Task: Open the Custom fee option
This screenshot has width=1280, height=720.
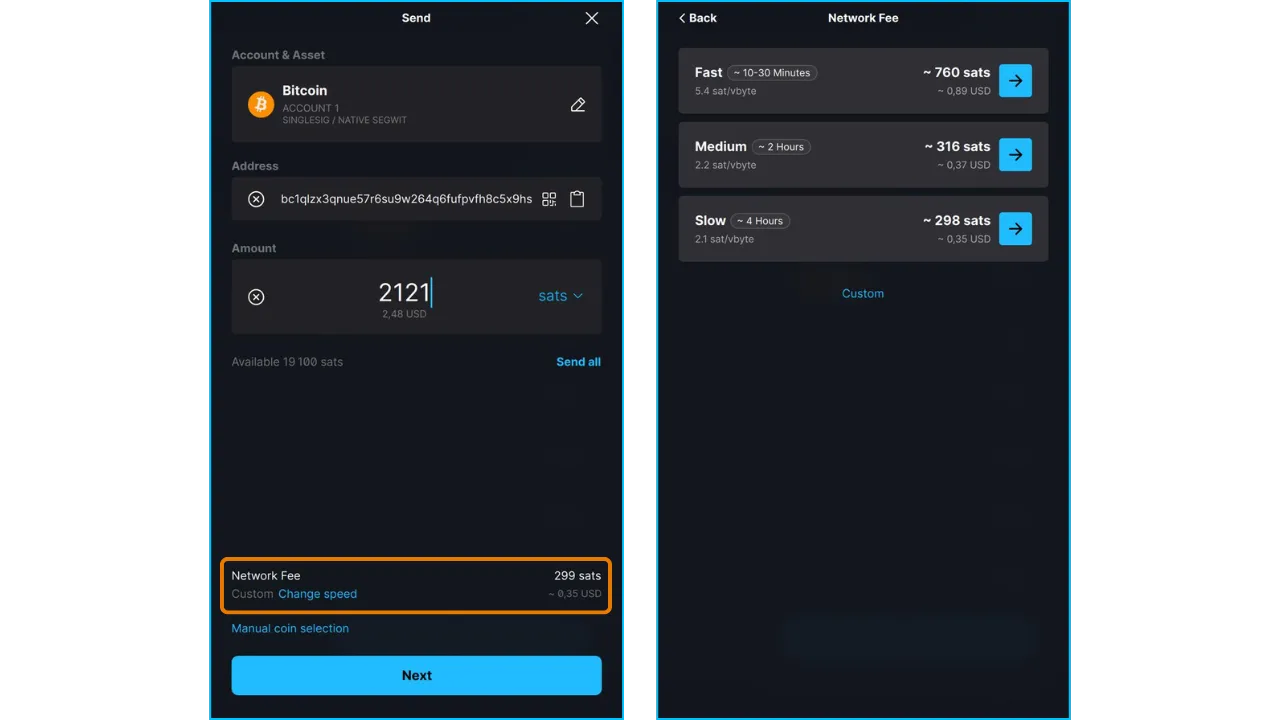Action: pos(863,294)
